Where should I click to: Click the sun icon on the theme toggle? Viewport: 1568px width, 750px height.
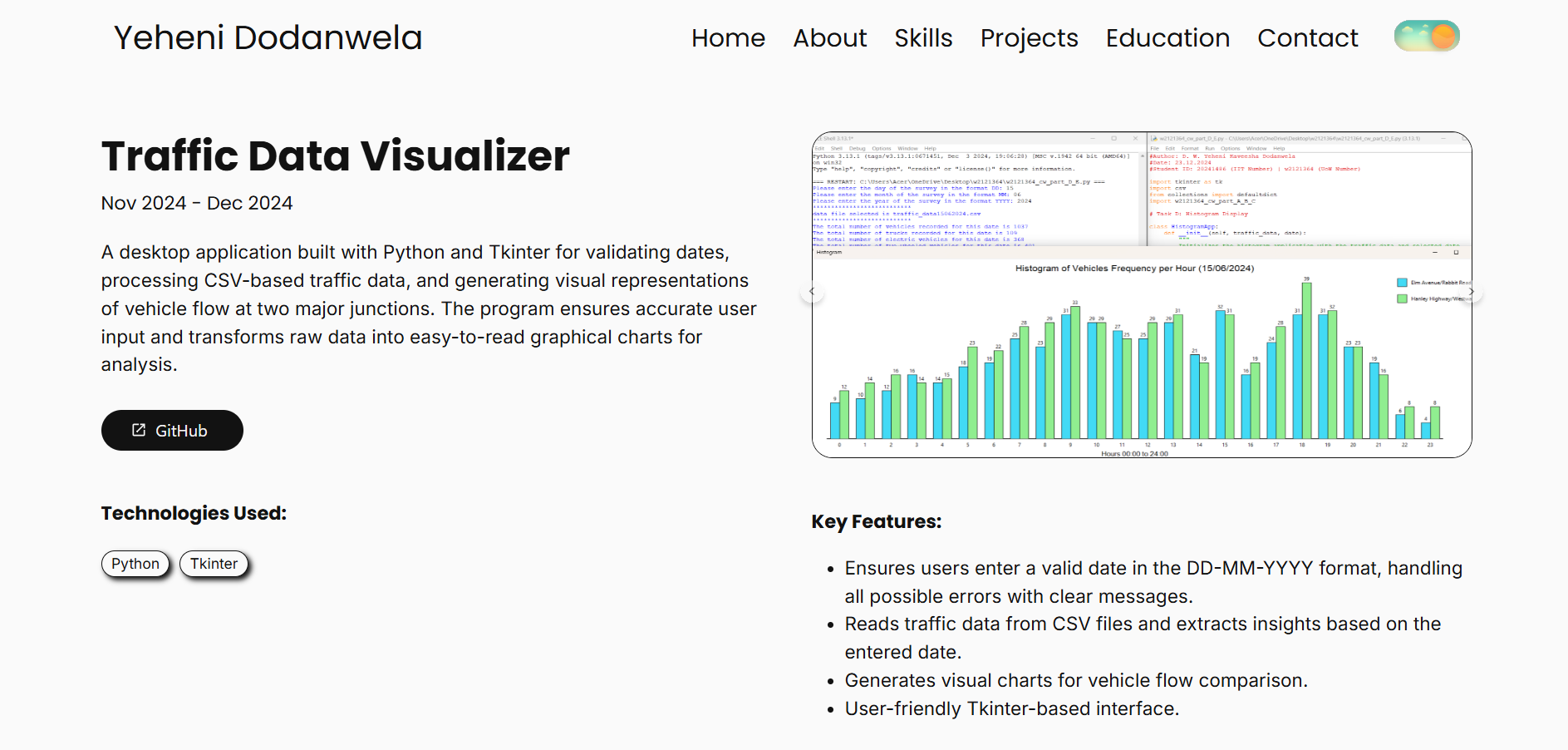pos(1443,36)
